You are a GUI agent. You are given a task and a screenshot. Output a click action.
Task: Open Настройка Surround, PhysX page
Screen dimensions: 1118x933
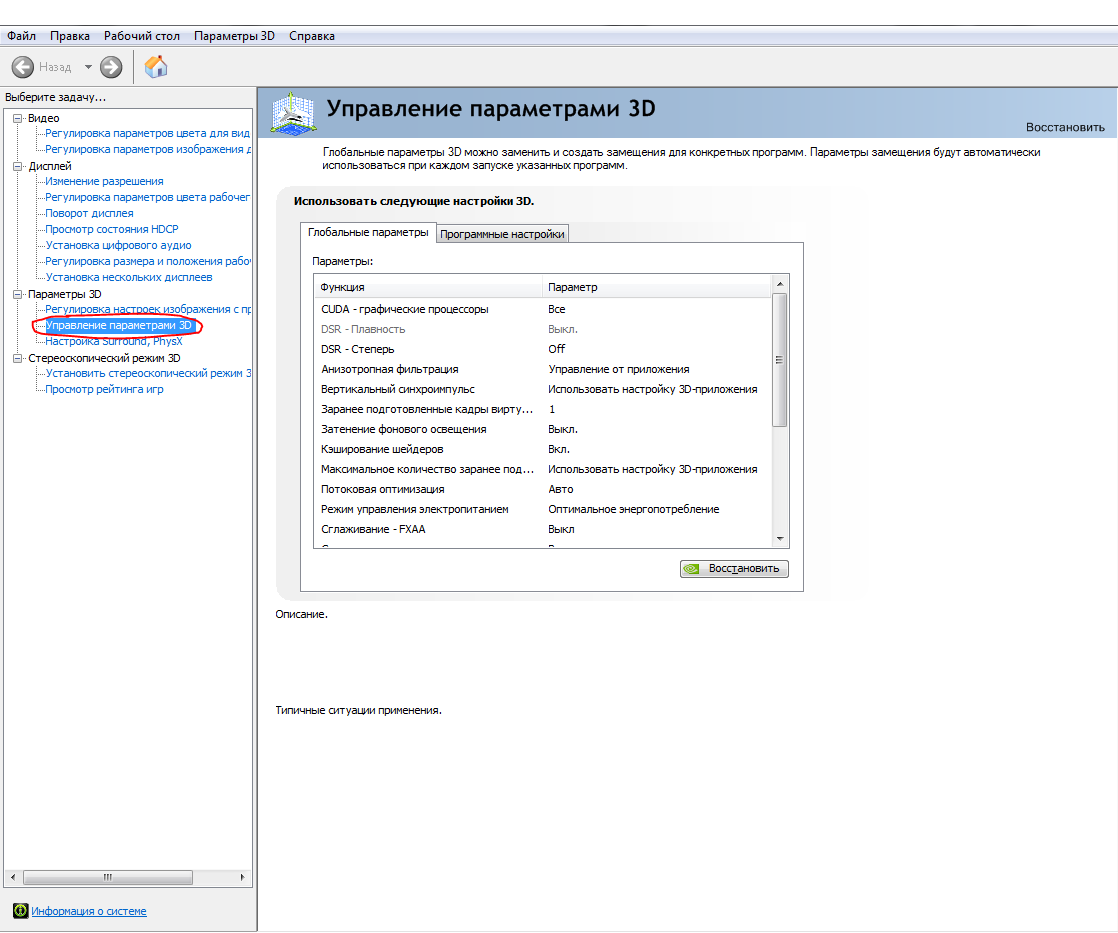click(x=113, y=341)
